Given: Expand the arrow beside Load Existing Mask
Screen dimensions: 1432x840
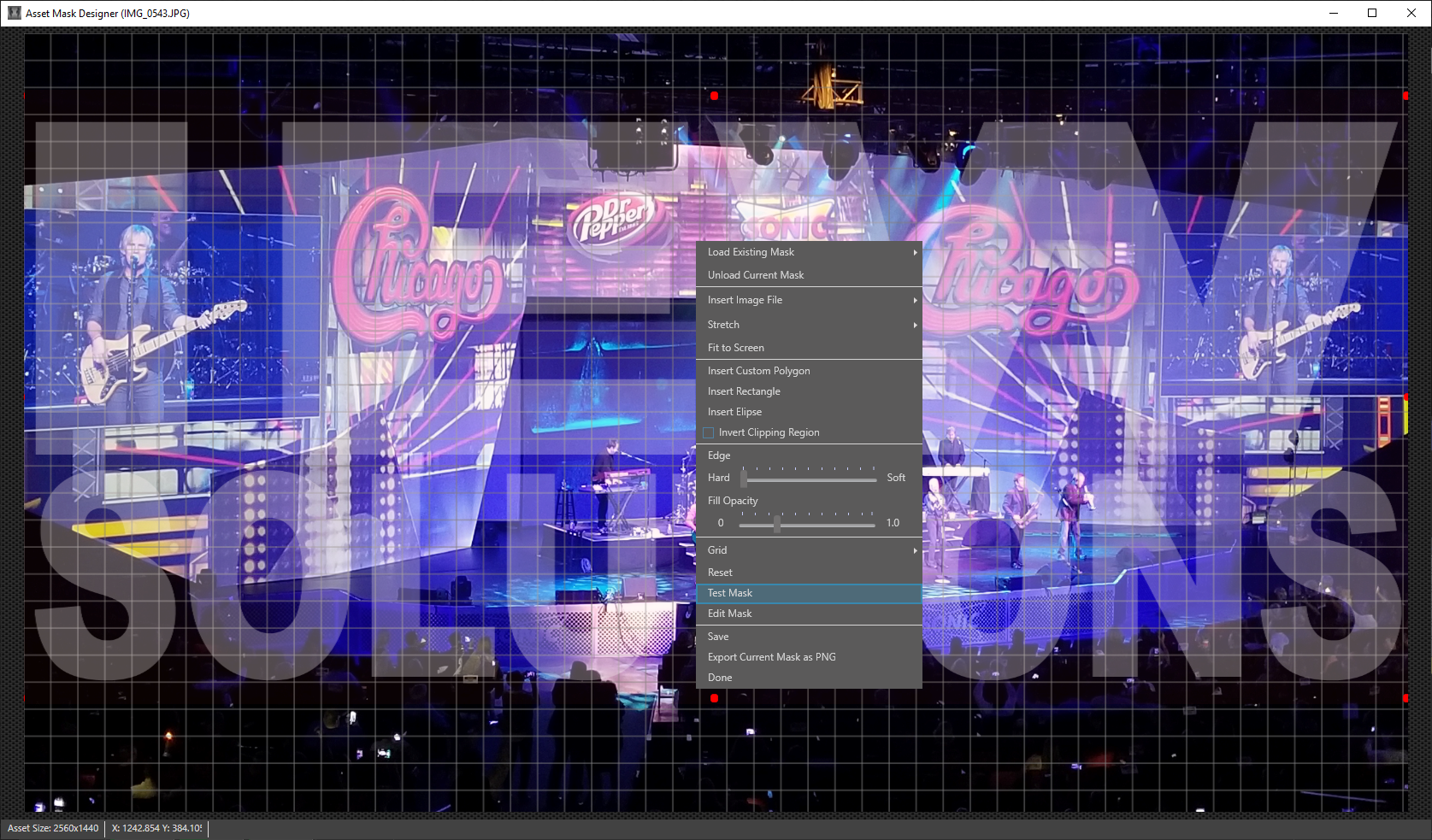Looking at the screenshot, I should [x=915, y=252].
